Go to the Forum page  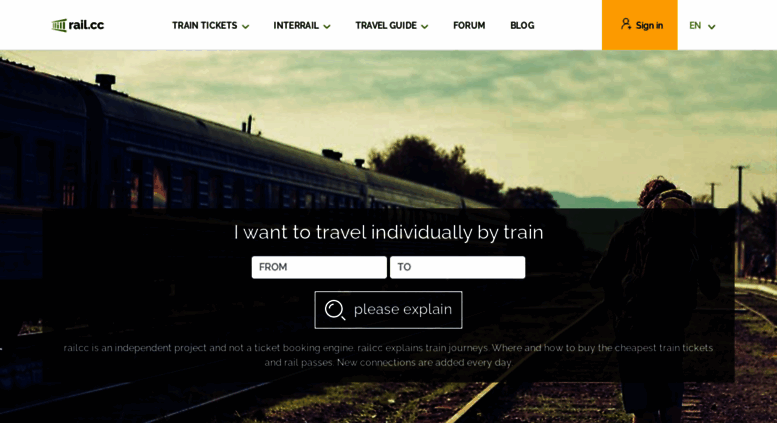(x=469, y=25)
